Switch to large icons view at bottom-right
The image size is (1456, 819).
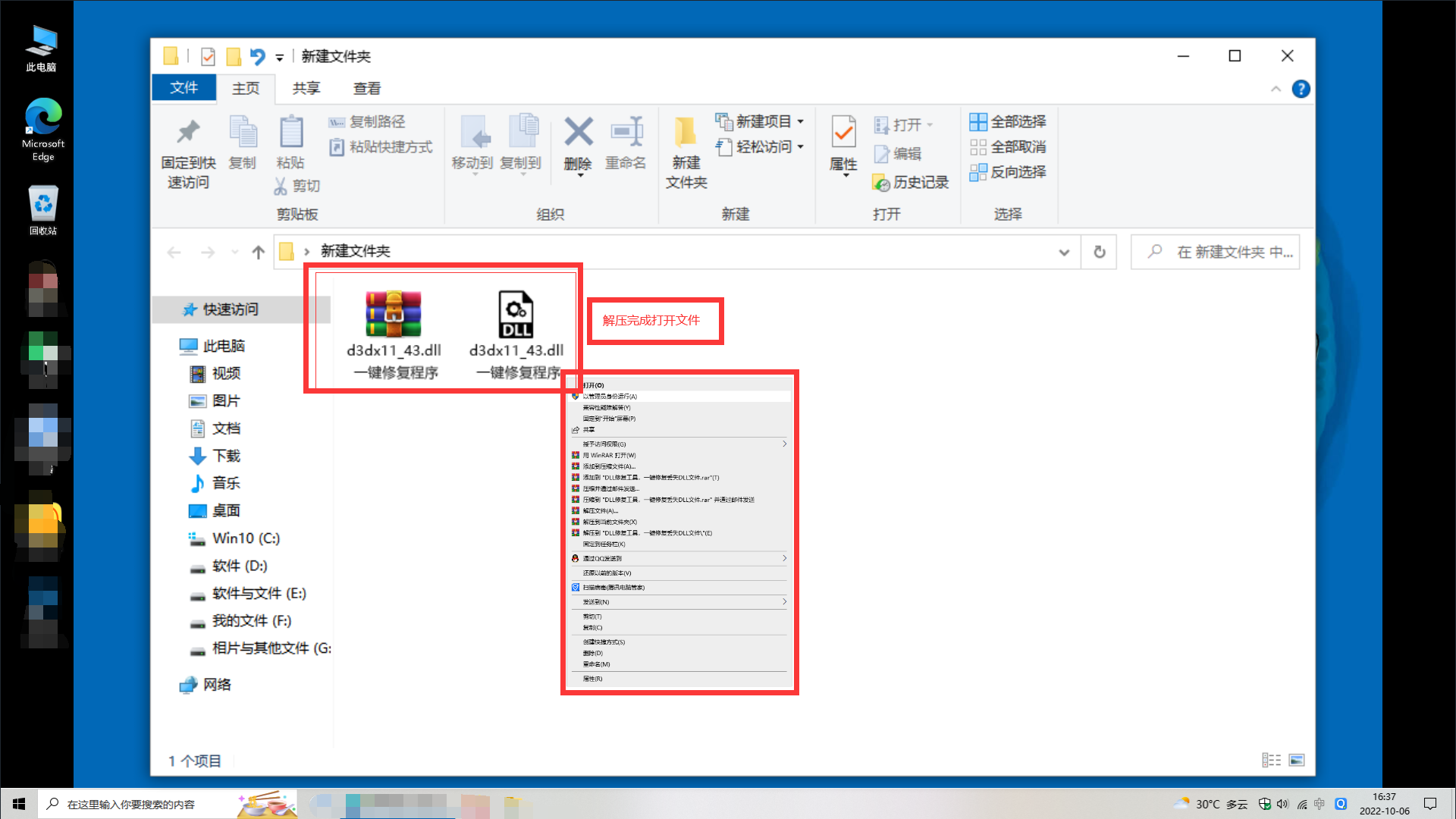click(1297, 760)
